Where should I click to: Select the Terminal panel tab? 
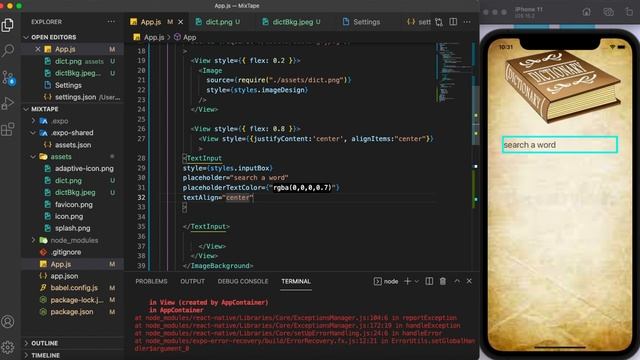(296, 281)
